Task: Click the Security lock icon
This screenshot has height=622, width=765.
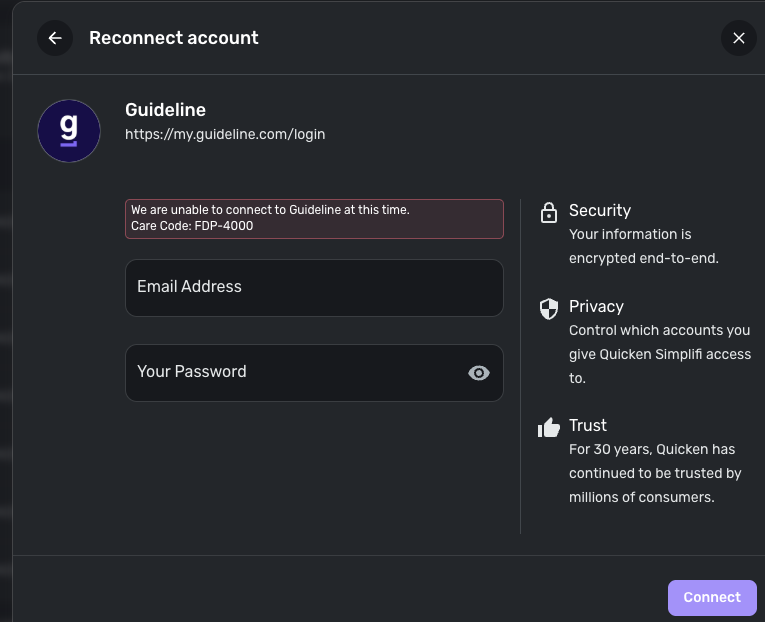Action: pyautogui.click(x=548, y=212)
